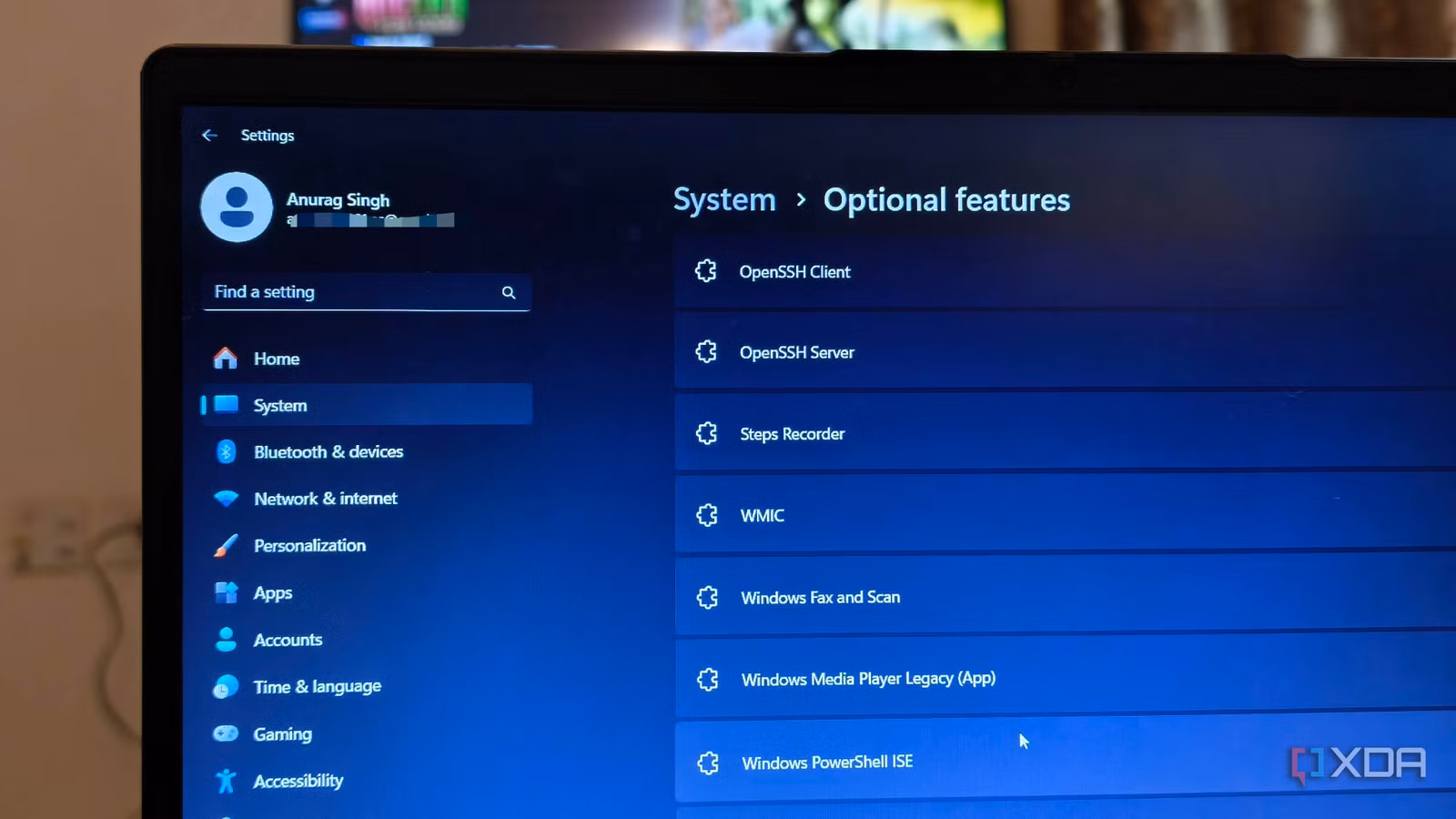Click the Accessibility figure icon
Viewport: 1456px width, 819px height.
(x=226, y=781)
